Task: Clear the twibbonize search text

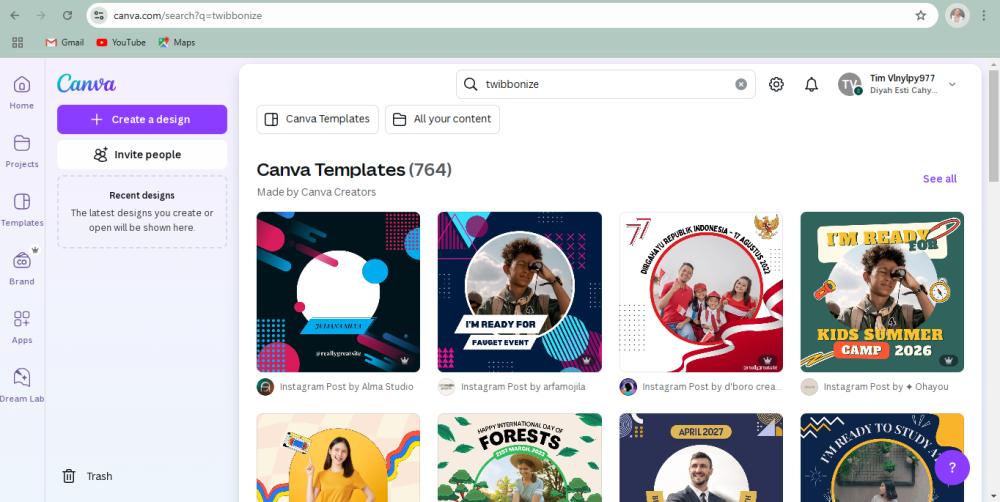Action: click(740, 84)
